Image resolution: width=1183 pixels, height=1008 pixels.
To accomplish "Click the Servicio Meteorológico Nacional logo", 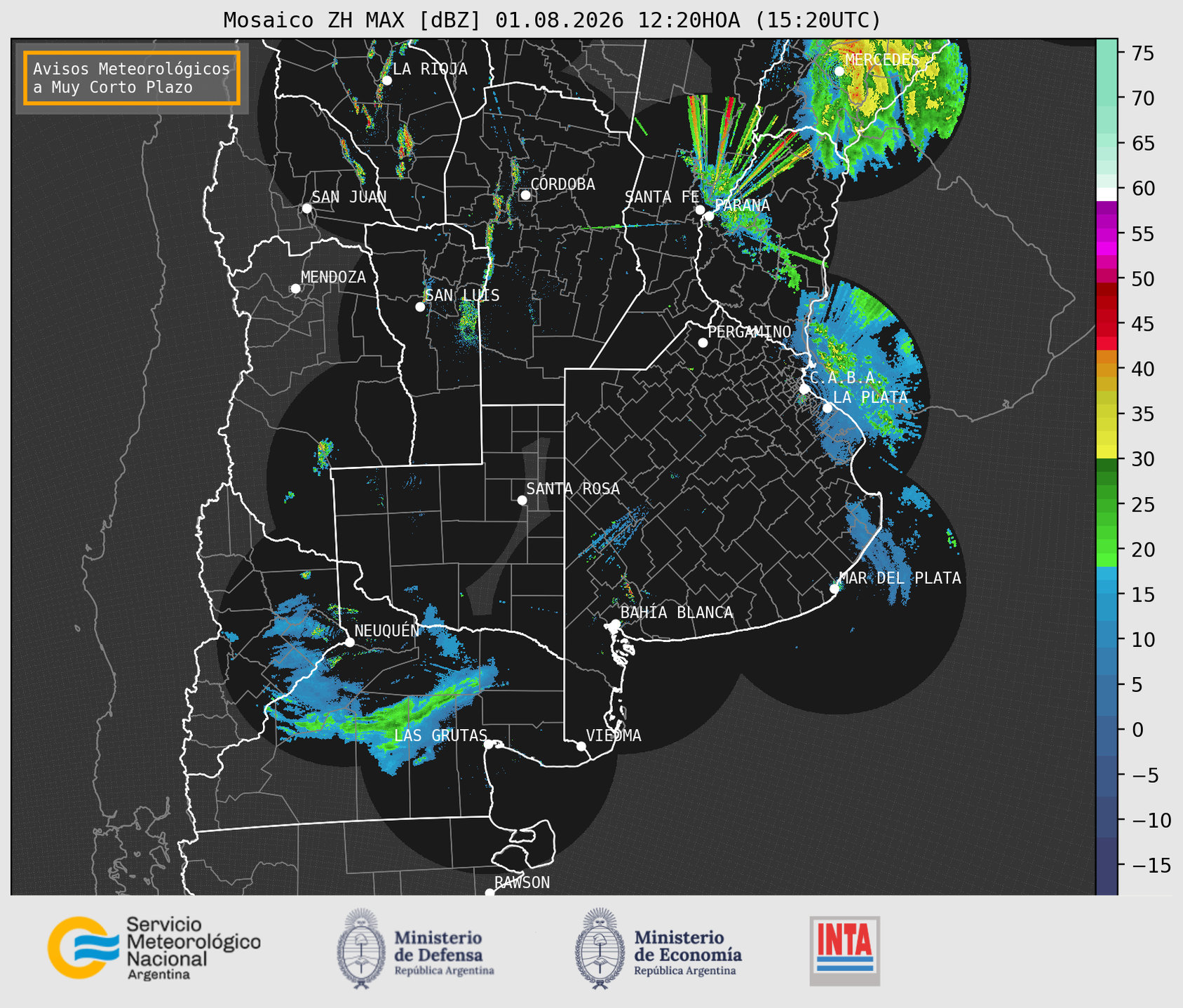I will point(154,948).
